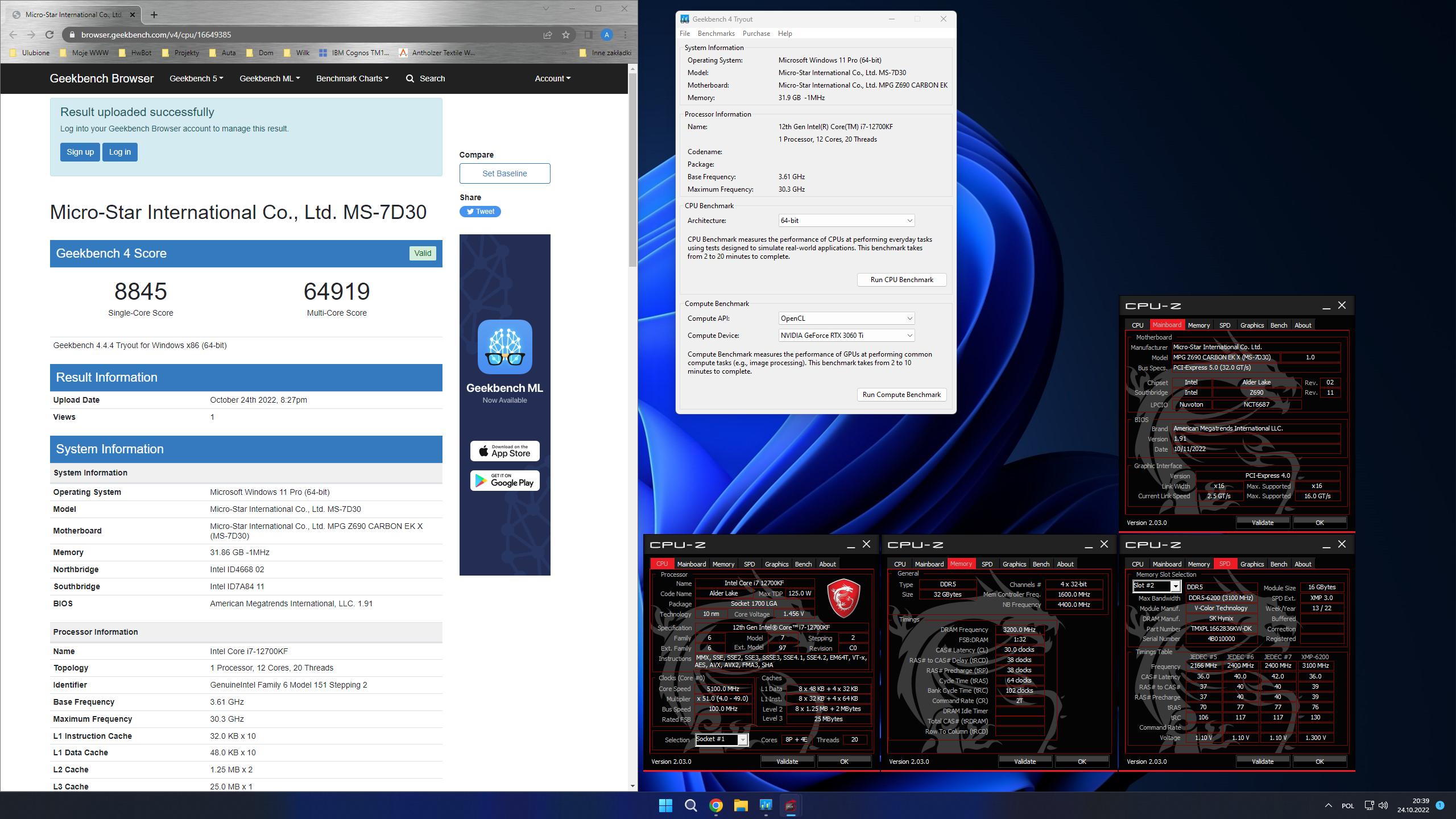This screenshot has height=819, width=1456.
Task: Open Compute API OpenCL dropdown
Action: pyautogui.click(x=846, y=318)
